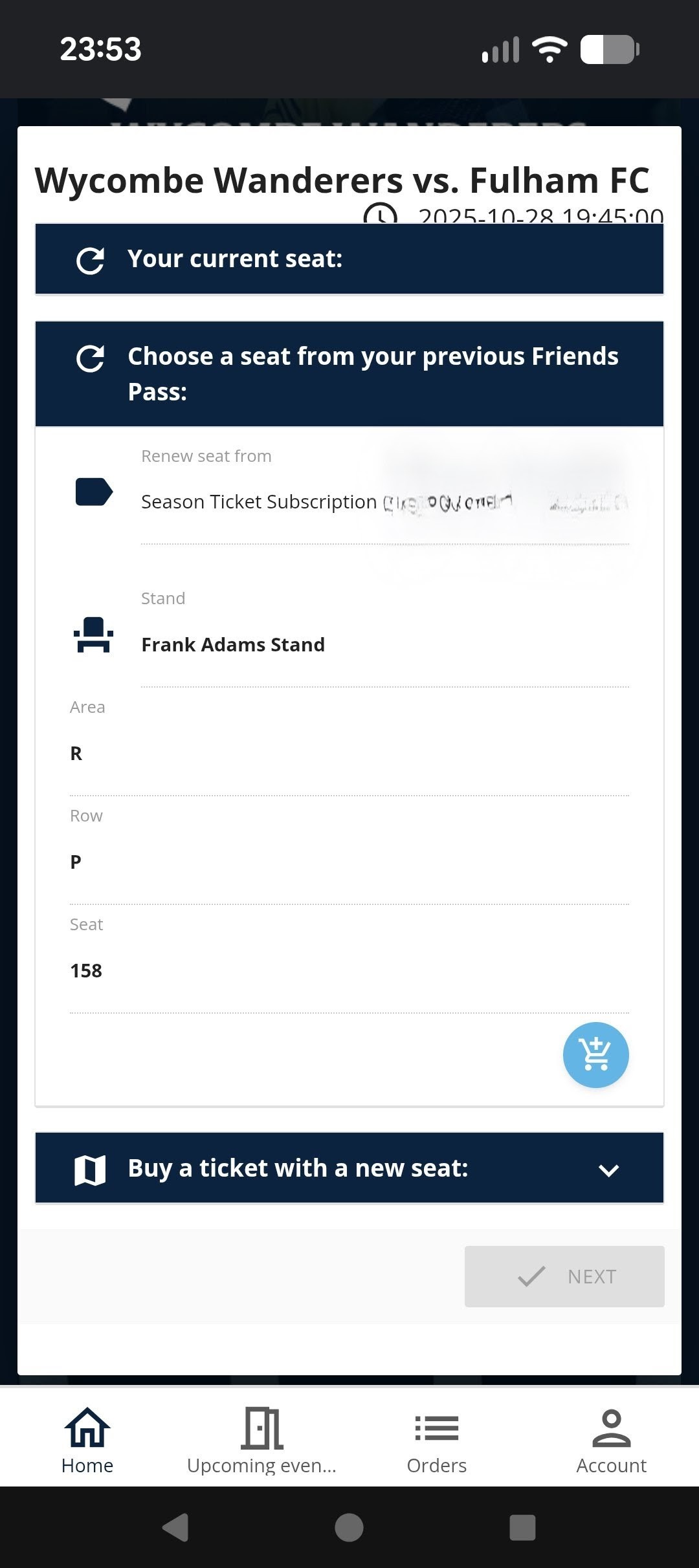Open Android recent apps square button
This screenshot has width=699, height=1568.
tap(522, 1528)
